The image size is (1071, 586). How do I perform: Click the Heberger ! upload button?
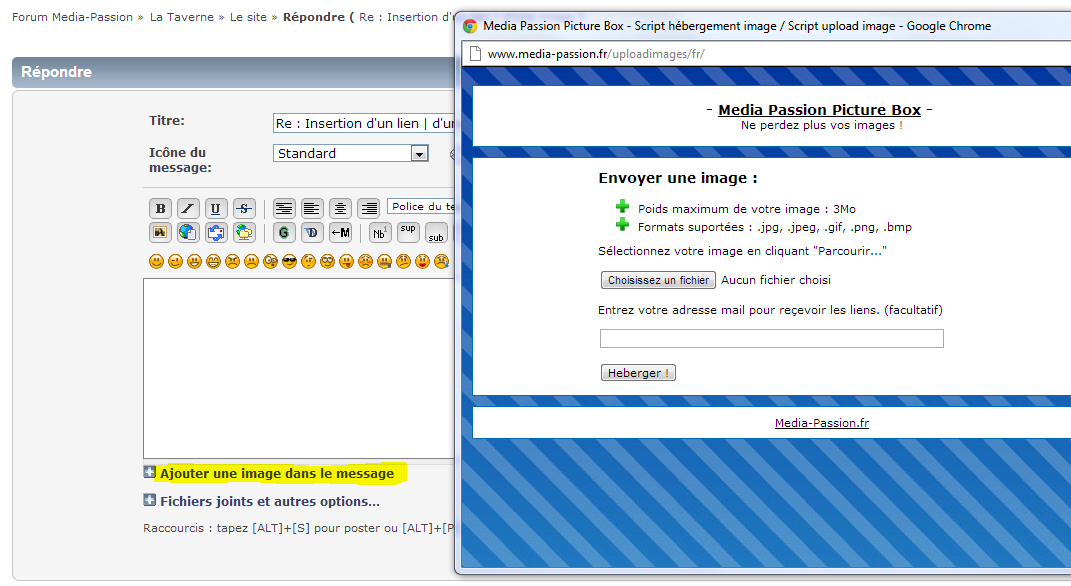click(638, 373)
